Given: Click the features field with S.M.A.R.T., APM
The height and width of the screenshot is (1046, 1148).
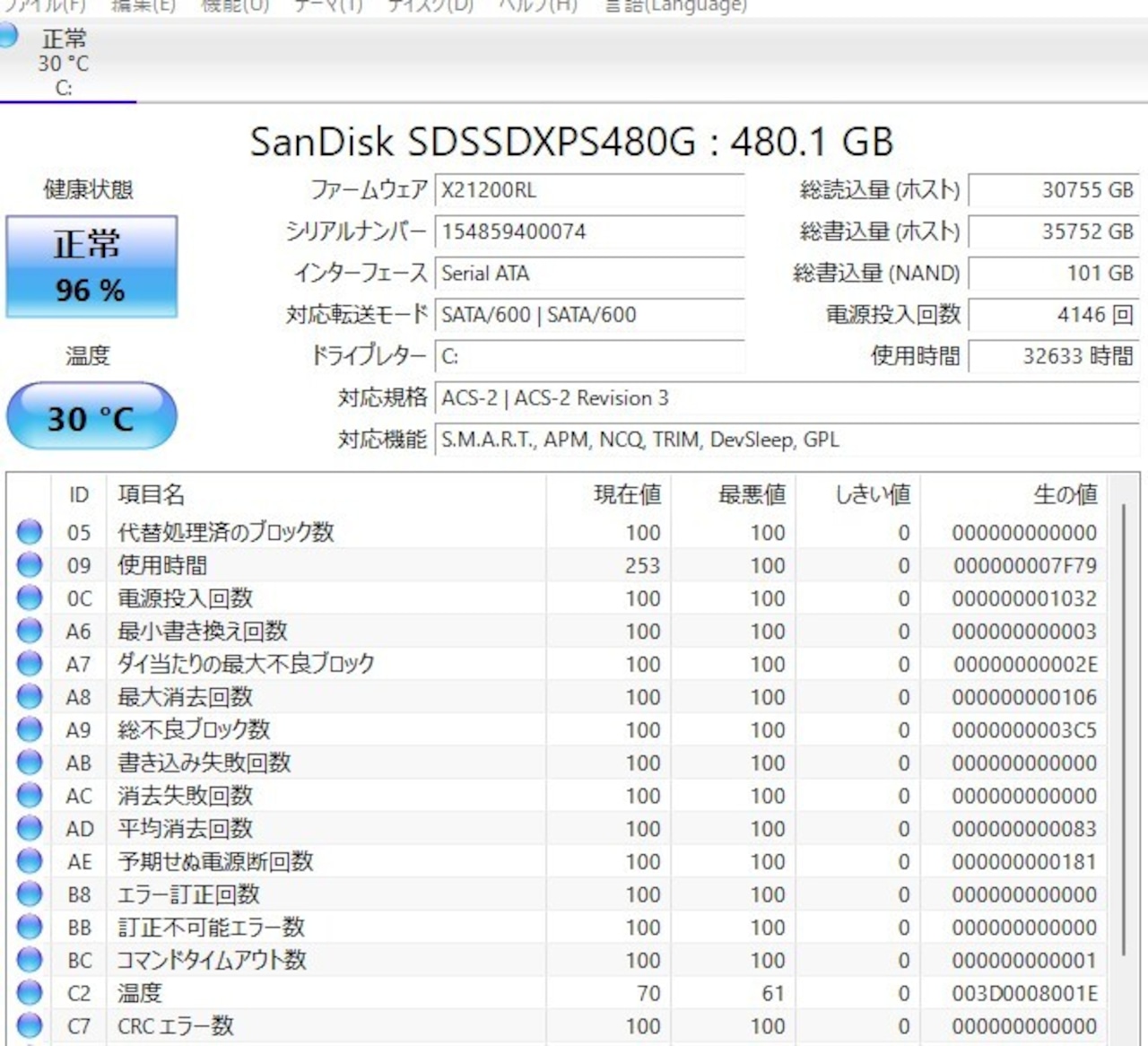Looking at the screenshot, I should (x=787, y=440).
